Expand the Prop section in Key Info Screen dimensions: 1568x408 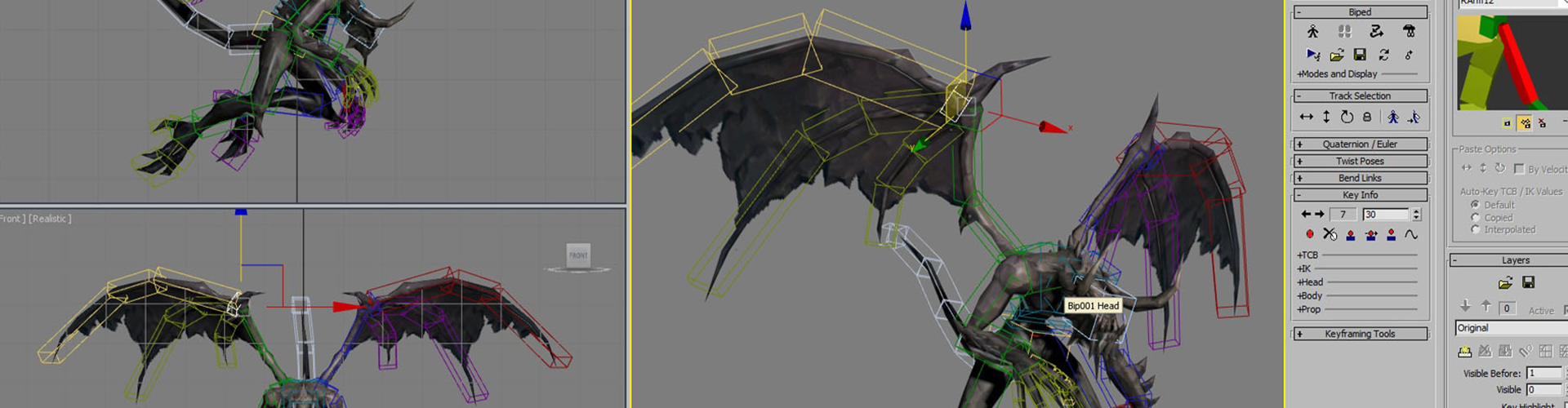point(1309,309)
